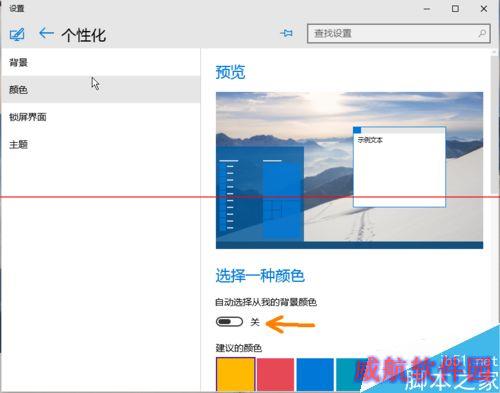Click into the 查找设置 search field
This screenshot has height=393, width=500.
[398, 33]
